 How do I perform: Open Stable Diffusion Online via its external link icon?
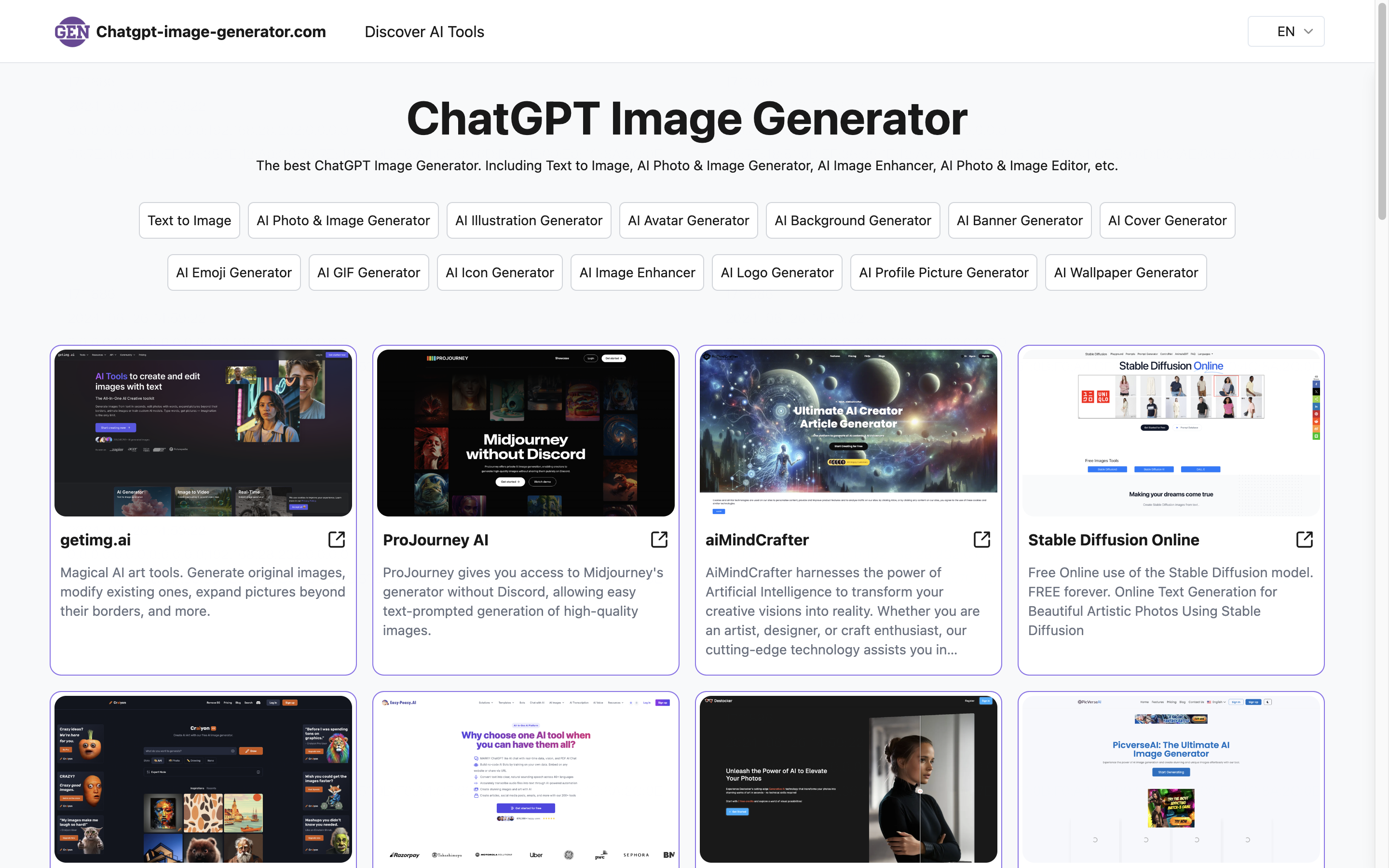coord(1305,539)
